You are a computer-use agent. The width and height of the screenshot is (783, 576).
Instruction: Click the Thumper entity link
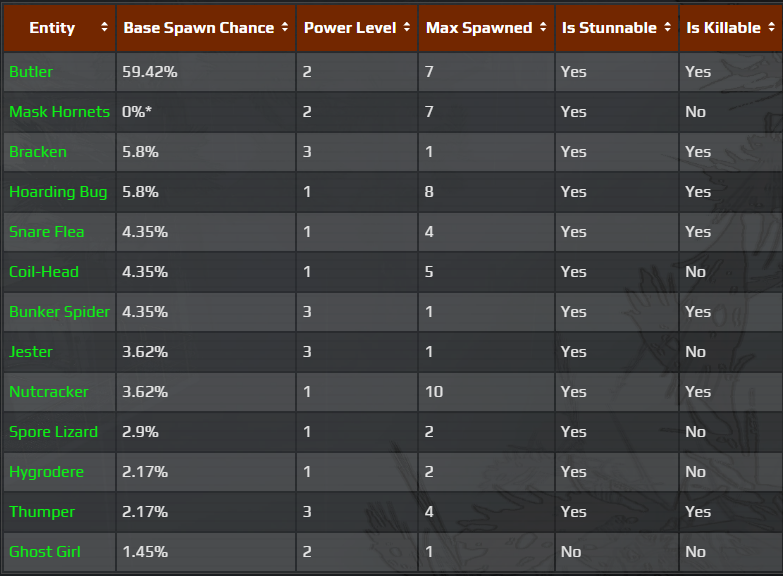42,512
